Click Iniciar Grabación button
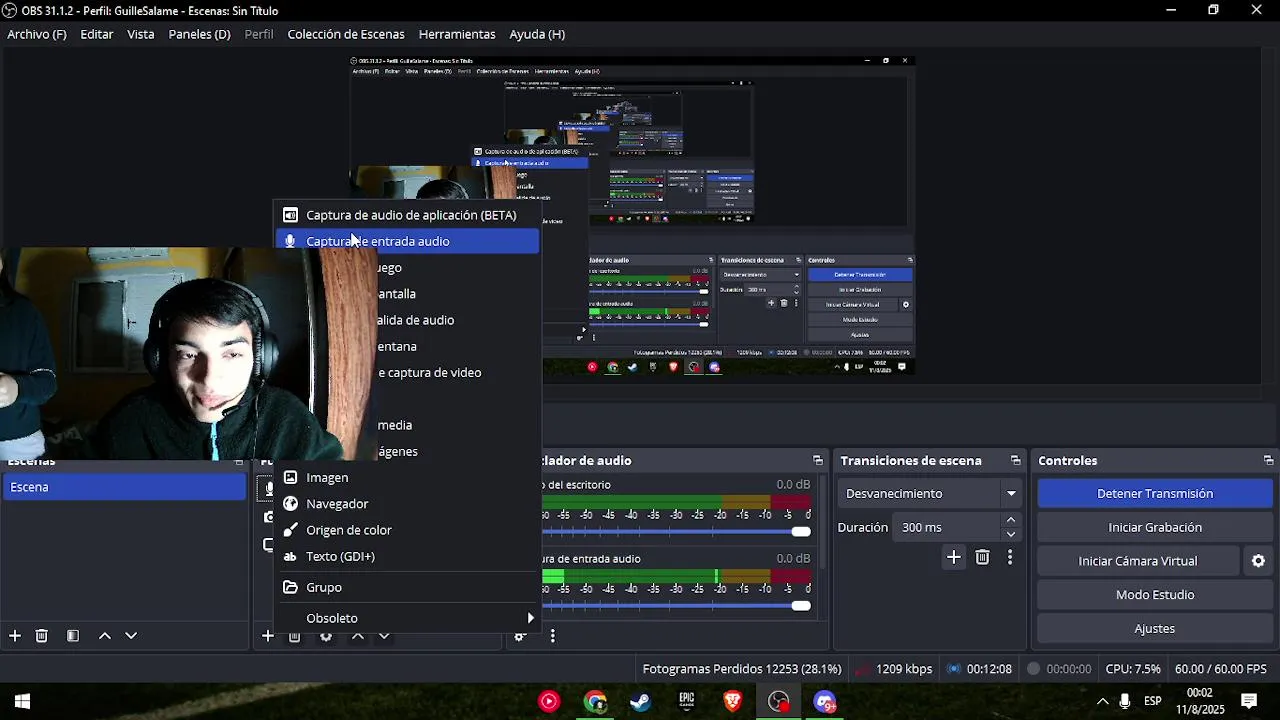This screenshot has height=720, width=1280. (1155, 527)
